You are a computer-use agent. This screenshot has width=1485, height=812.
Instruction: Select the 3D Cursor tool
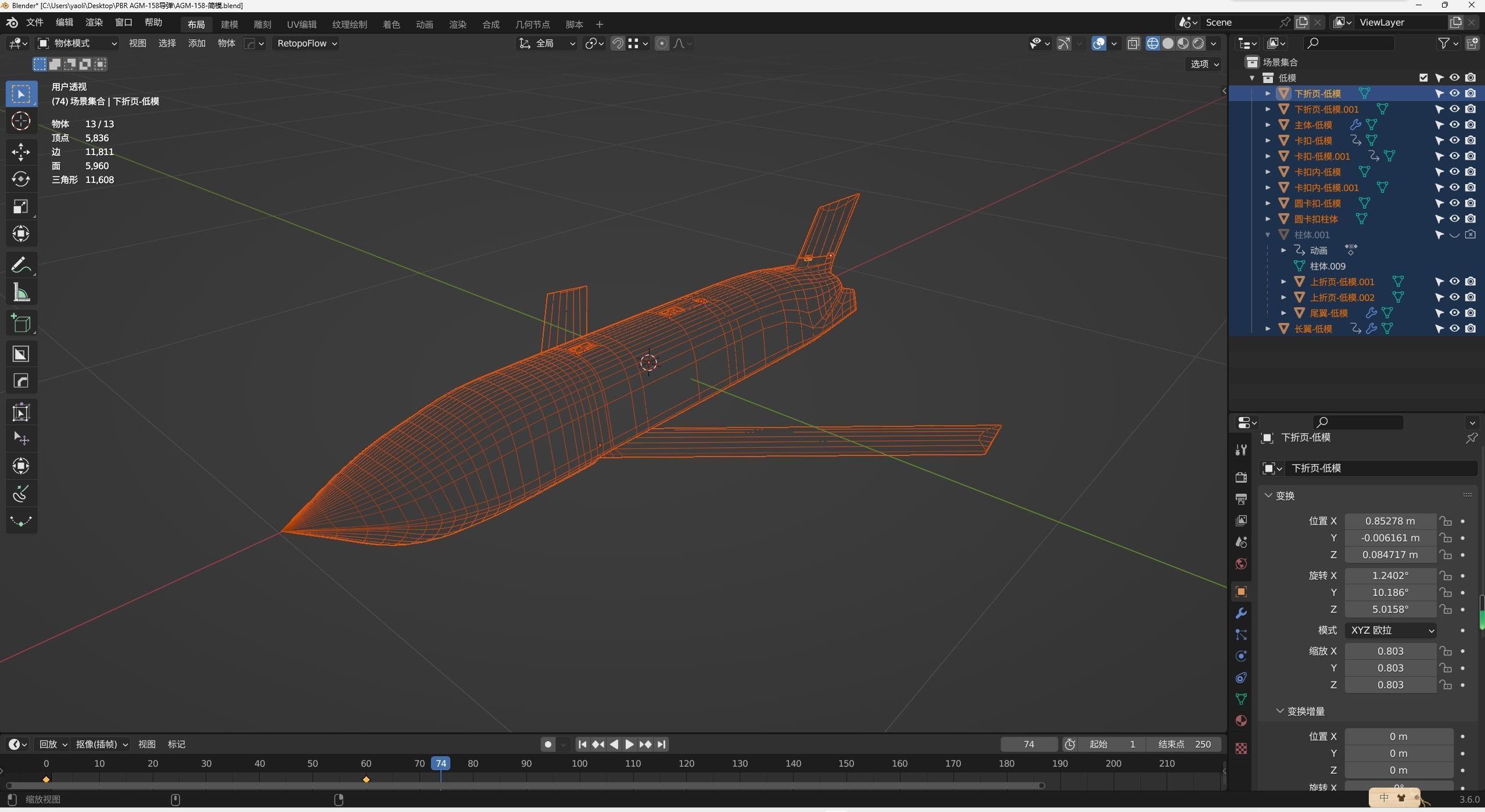click(21, 121)
